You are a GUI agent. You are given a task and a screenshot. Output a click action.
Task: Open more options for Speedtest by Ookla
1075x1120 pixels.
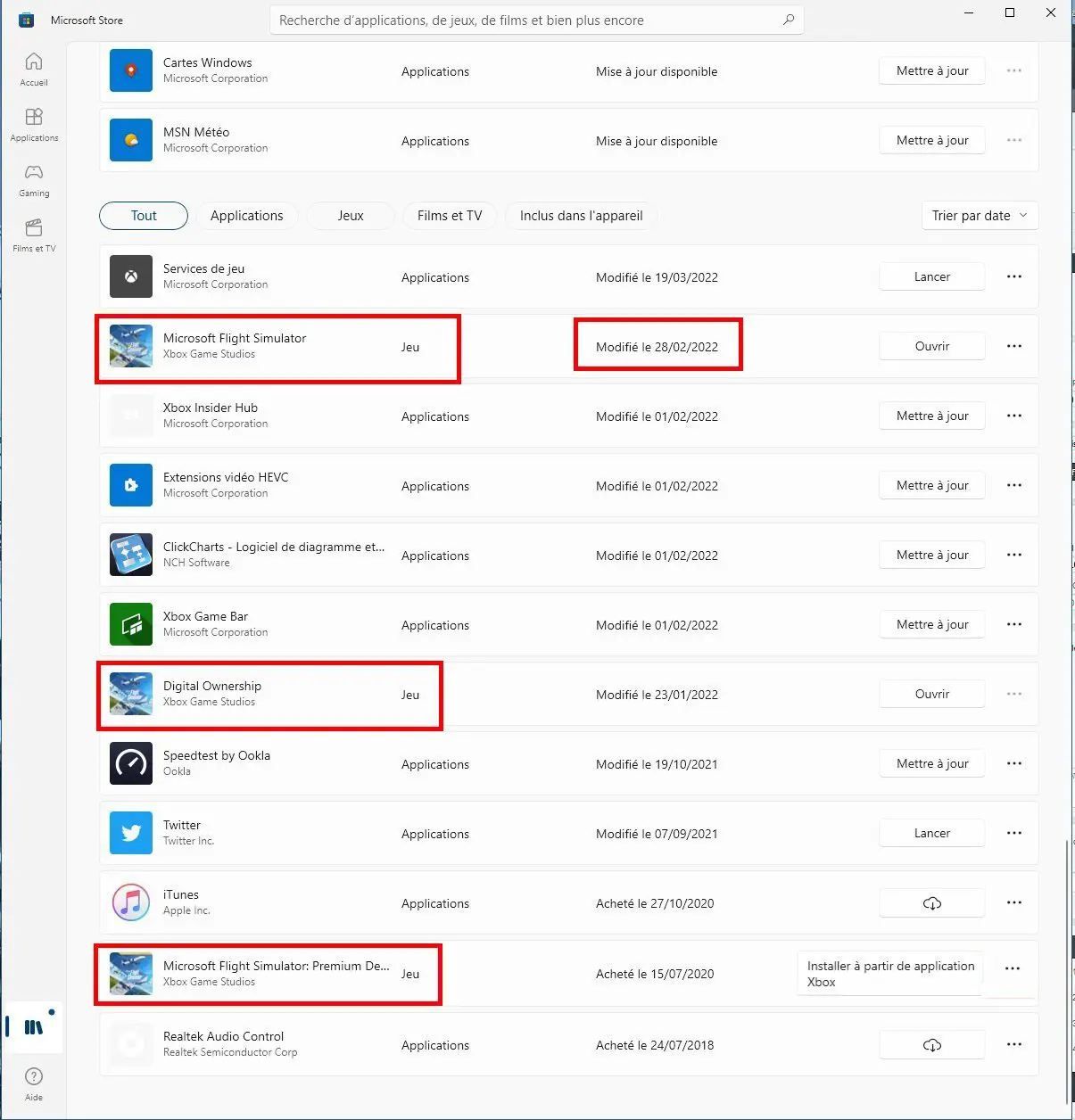(1014, 763)
